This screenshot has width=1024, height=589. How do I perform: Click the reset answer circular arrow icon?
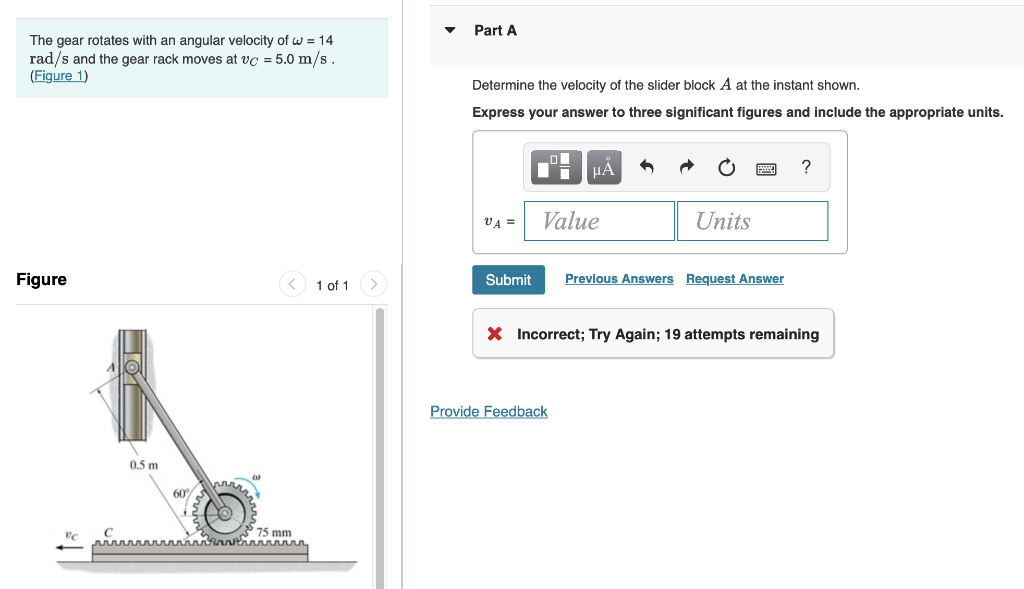(x=726, y=167)
